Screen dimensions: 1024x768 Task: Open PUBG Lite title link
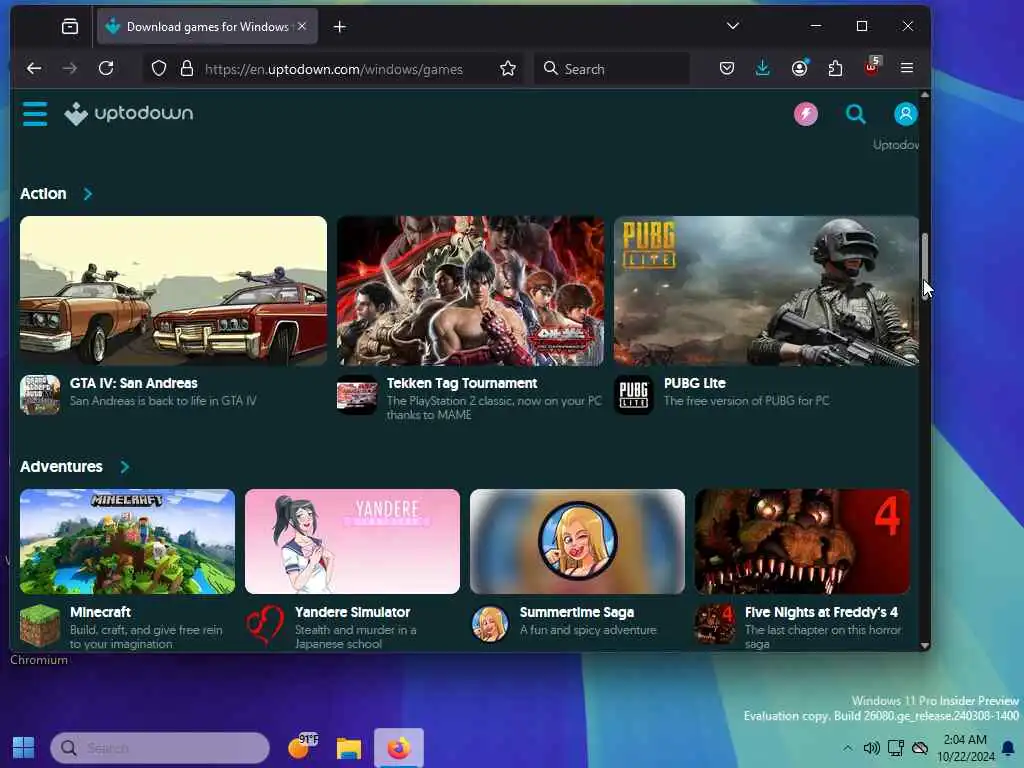point(695,383)
